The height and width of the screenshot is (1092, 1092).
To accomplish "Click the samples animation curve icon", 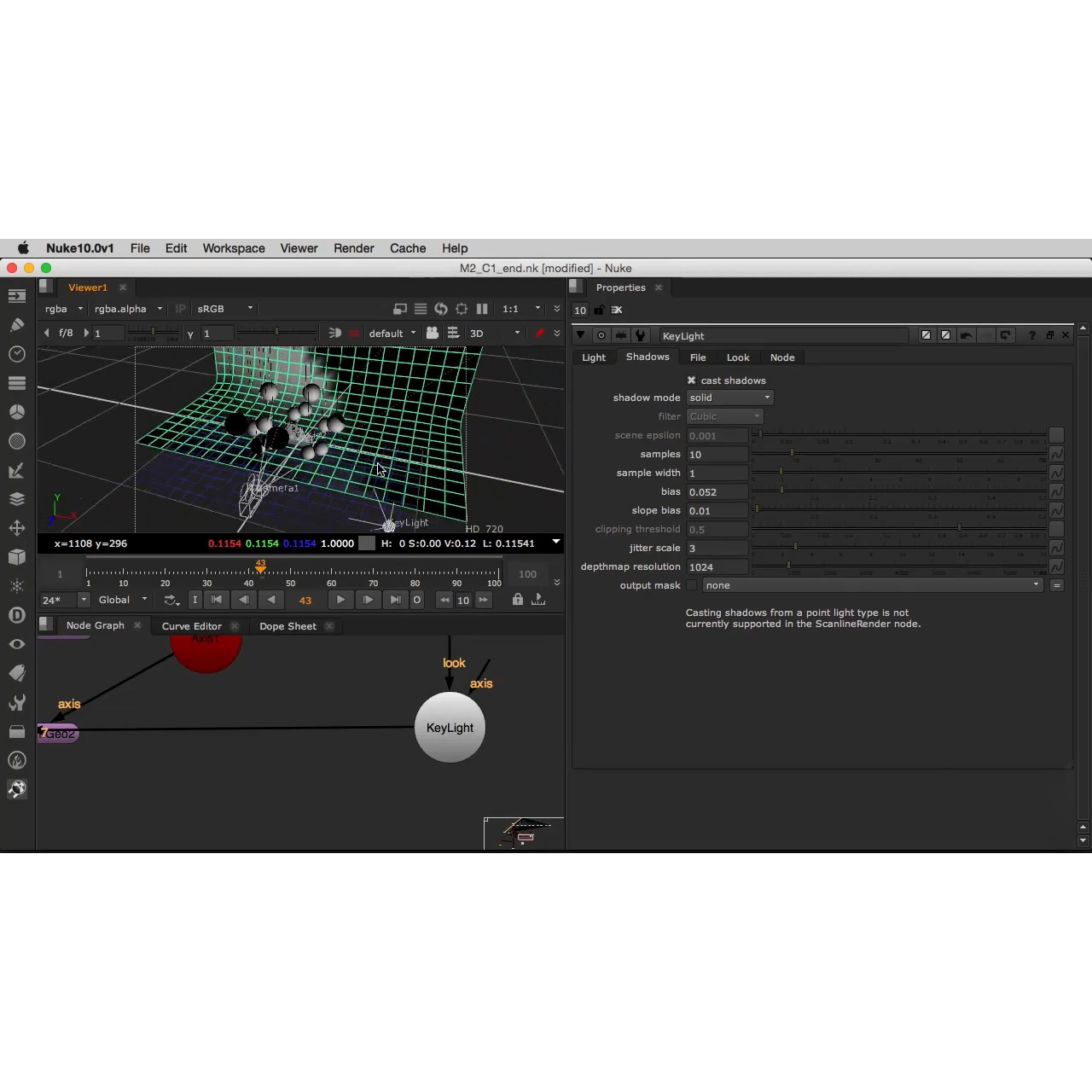I will [x=1056, y=455].
